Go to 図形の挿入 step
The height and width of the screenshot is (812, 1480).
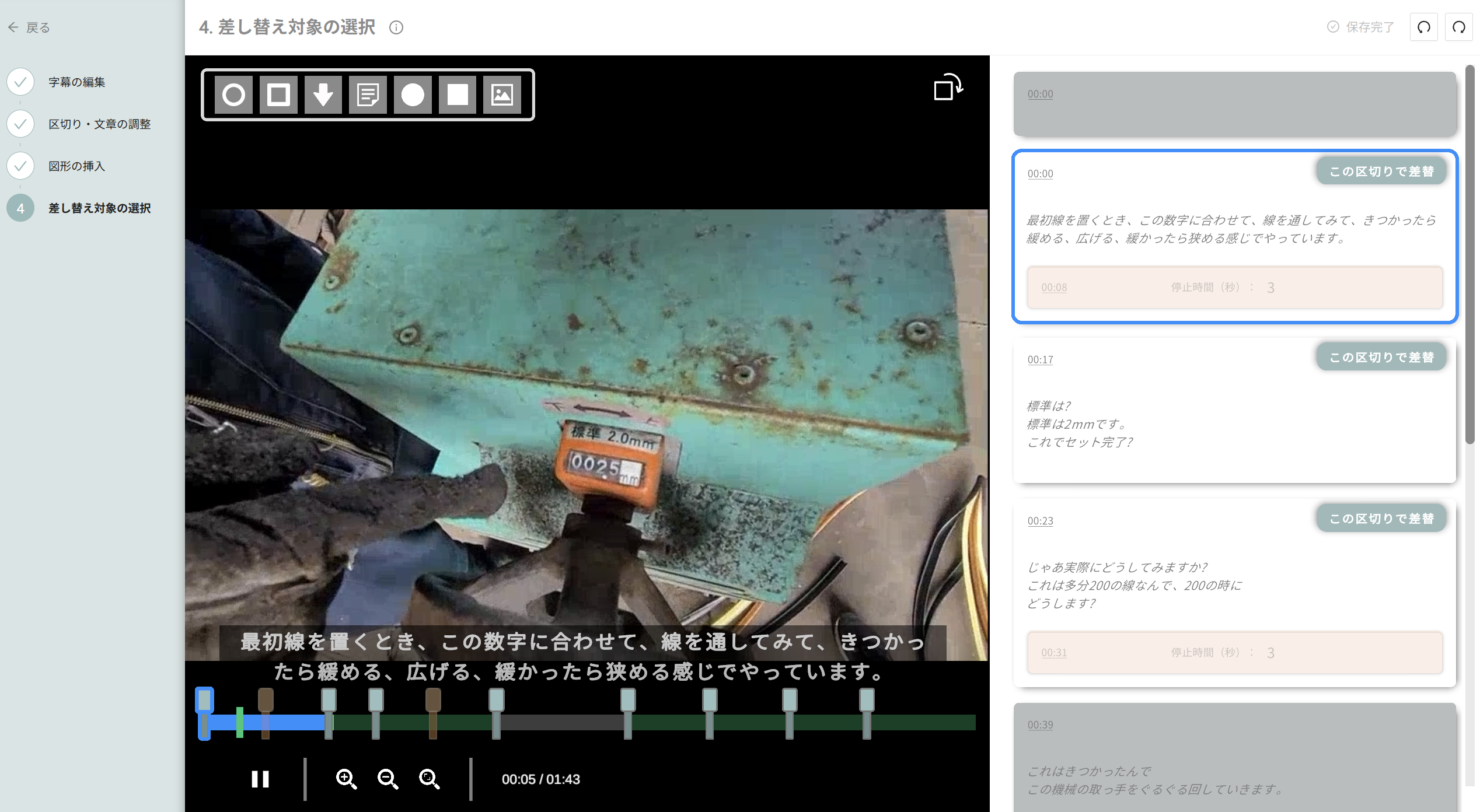tap(76, 166)
